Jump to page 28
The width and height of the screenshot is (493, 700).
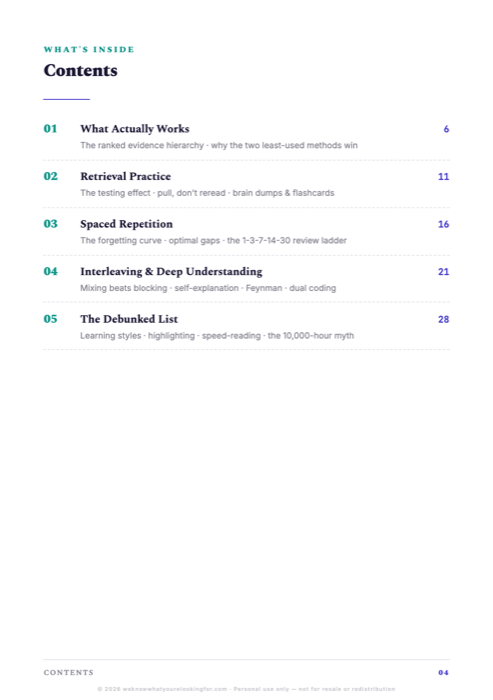coord(443,320)
